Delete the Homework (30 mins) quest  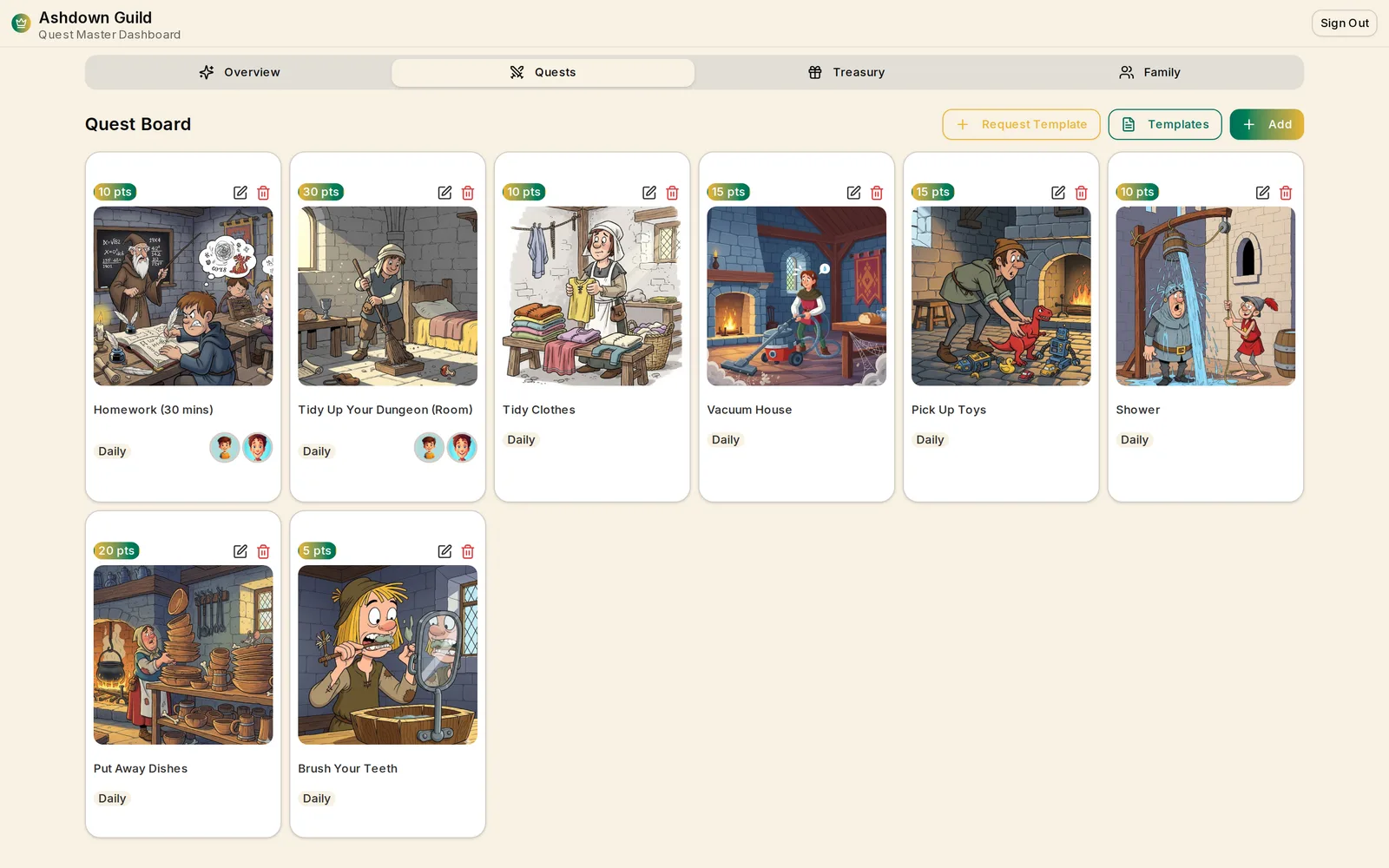click(263, 193)
